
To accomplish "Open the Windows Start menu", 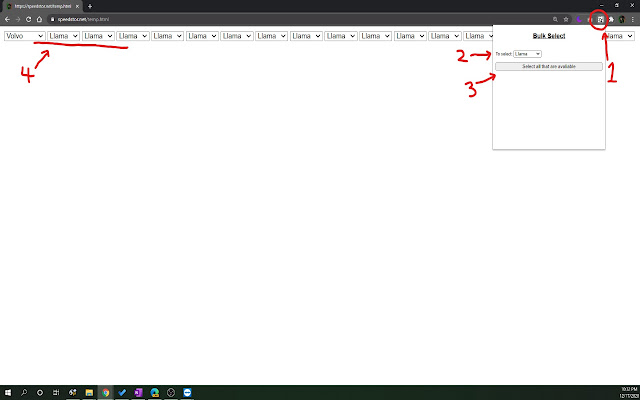I will 7,393.
